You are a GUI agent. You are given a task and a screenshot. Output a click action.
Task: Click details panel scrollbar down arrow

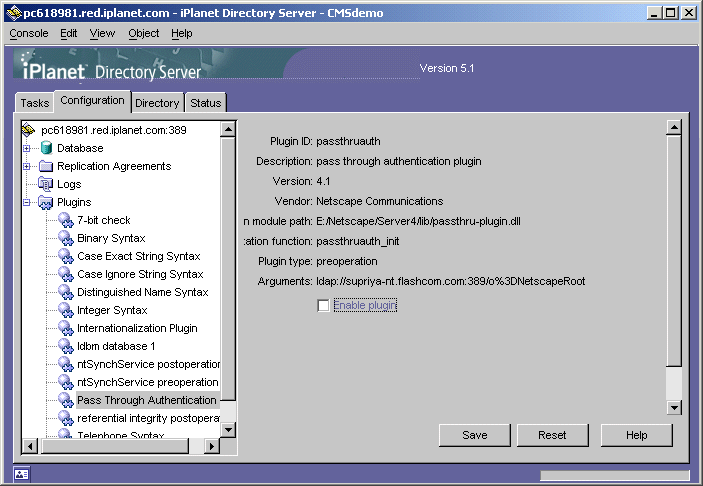(674, 408)
